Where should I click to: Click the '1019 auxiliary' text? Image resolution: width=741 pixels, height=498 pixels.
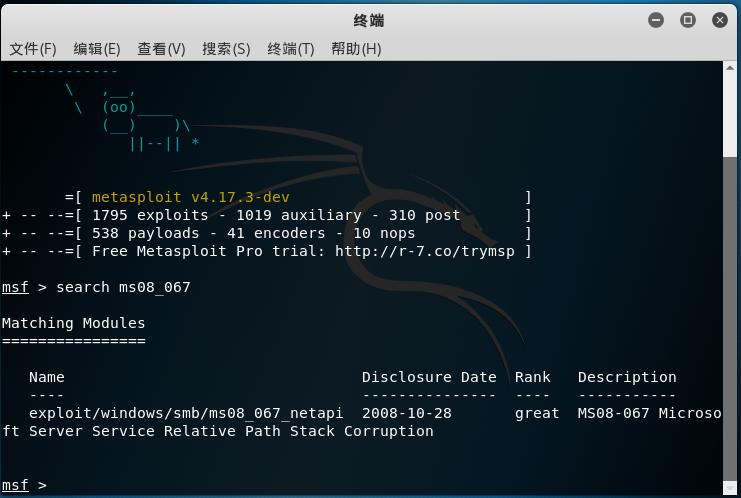(299, 215)
